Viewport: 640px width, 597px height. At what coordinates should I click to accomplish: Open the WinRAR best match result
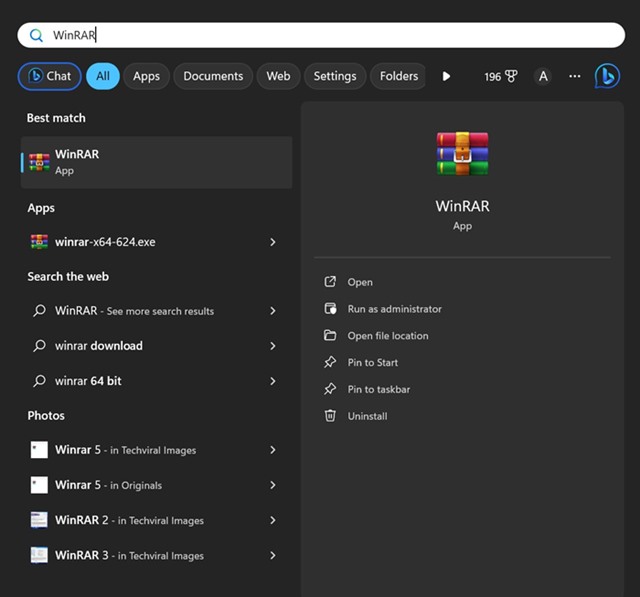point(156,162)
